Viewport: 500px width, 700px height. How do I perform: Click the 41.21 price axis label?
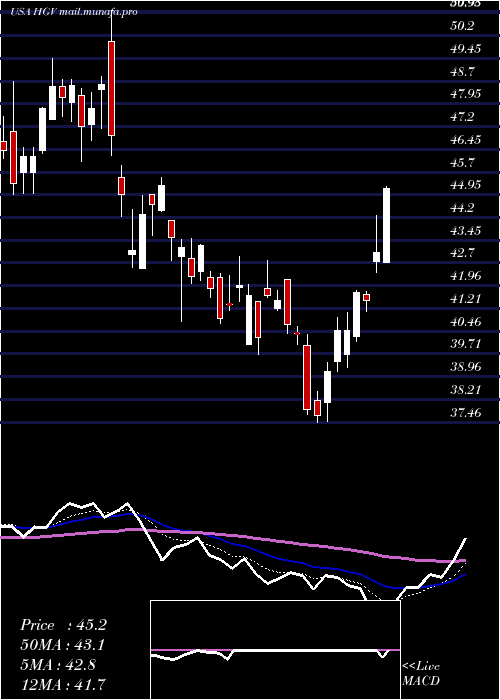click(x=466, y=298)
